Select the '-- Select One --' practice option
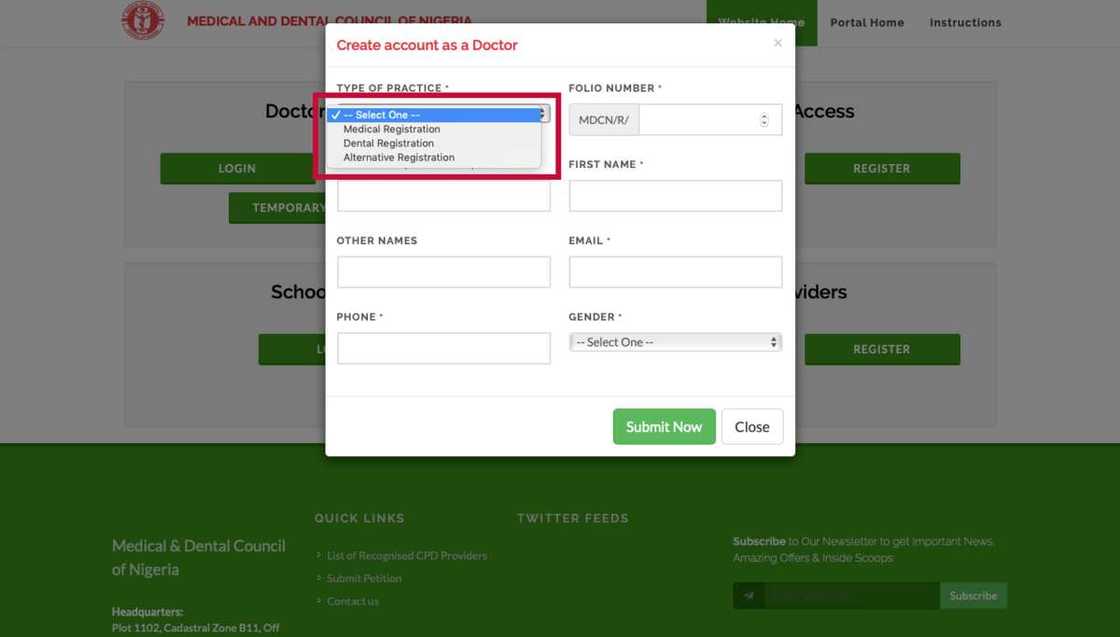The width and height of the screenshot is (1120, 637). 381,115
